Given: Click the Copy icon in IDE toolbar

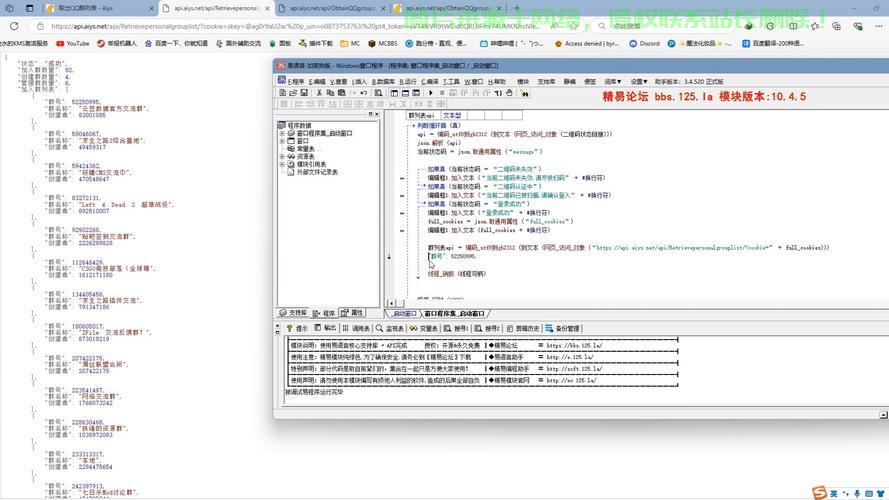Looking at the screenshot, I should click(330, 93).
